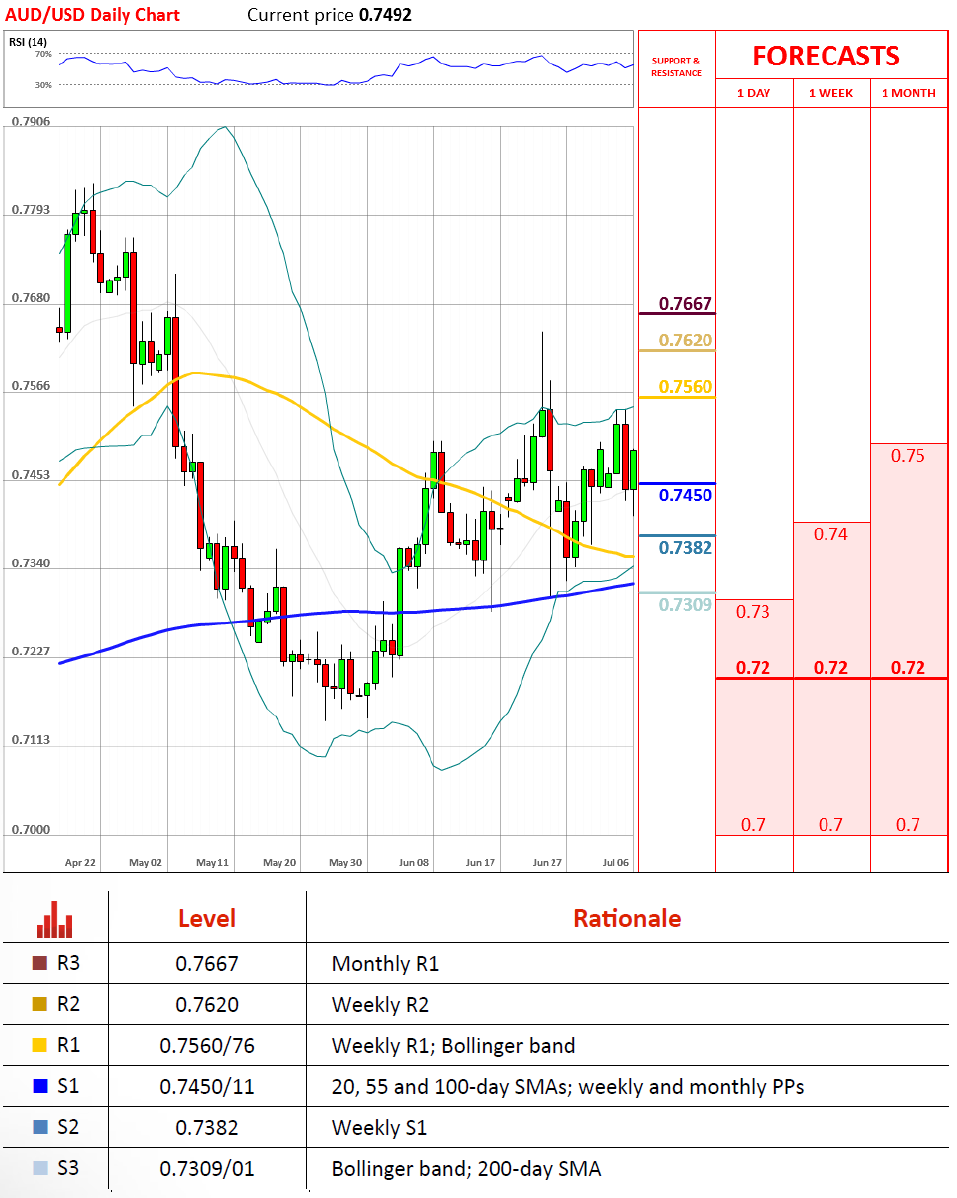Select the 0.7450 blue support label

[x=685, y=495]
